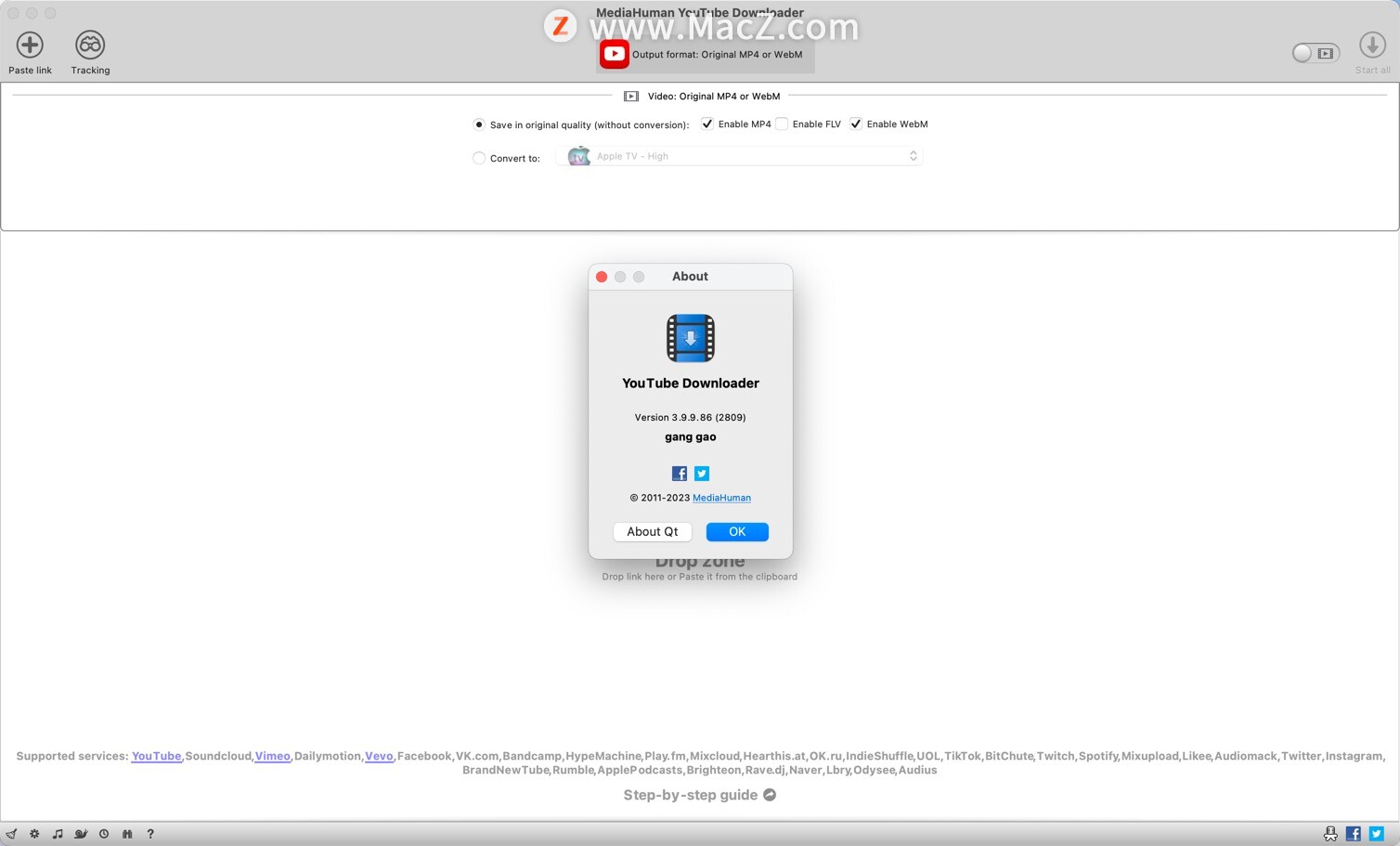Click 'Instagram' in supported services
The image size is (1400, 846).
tap(1355, 756)
